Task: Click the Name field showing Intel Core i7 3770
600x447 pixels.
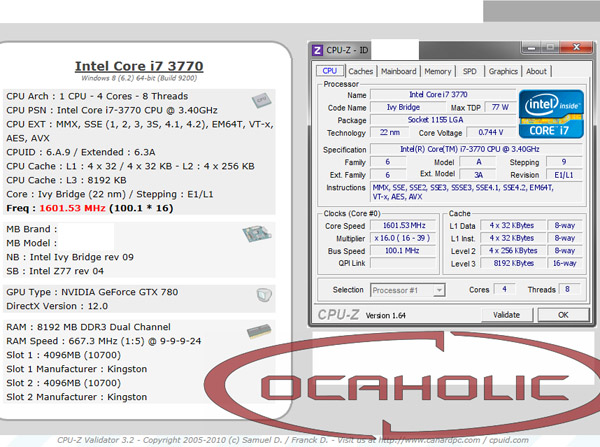Action: tap(443, 95)
